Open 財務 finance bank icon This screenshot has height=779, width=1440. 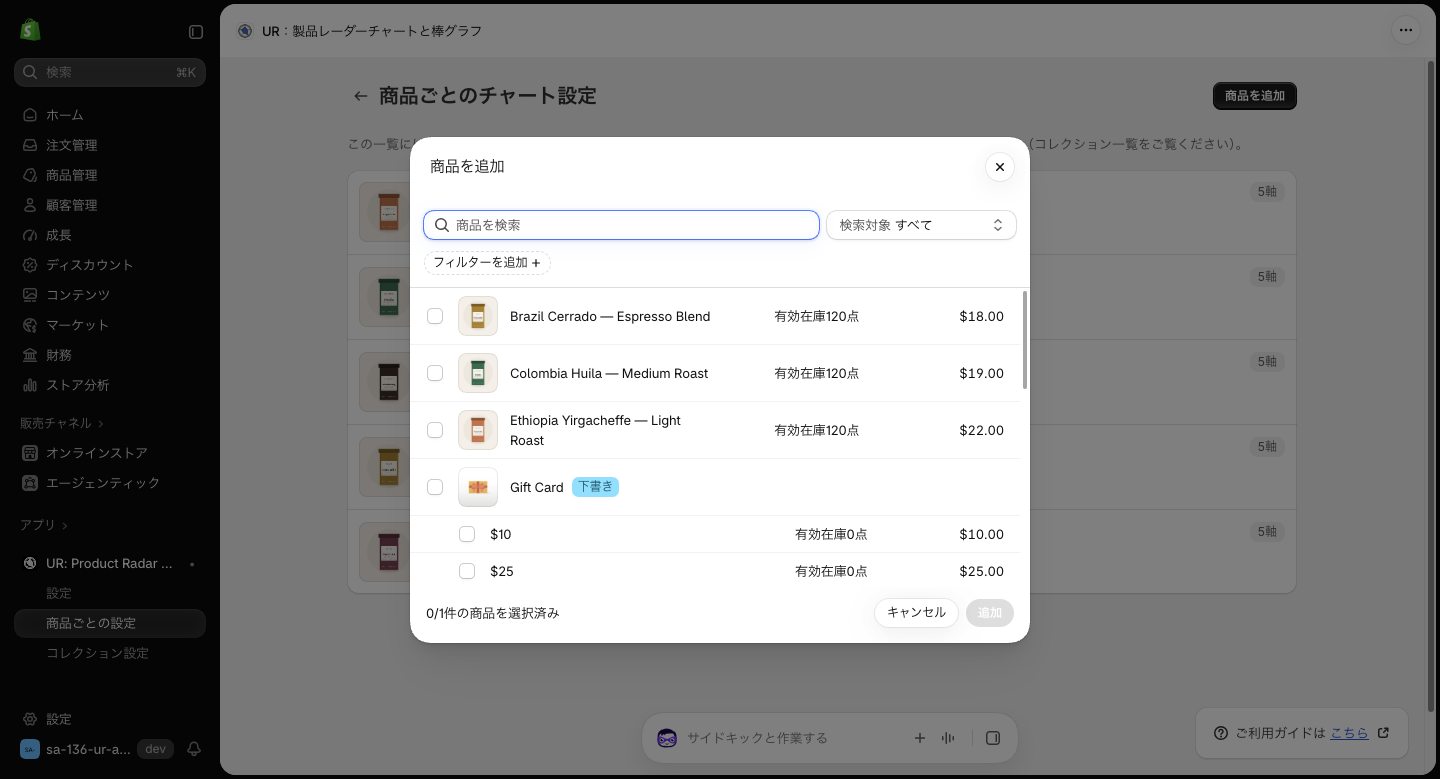(30, 355)
